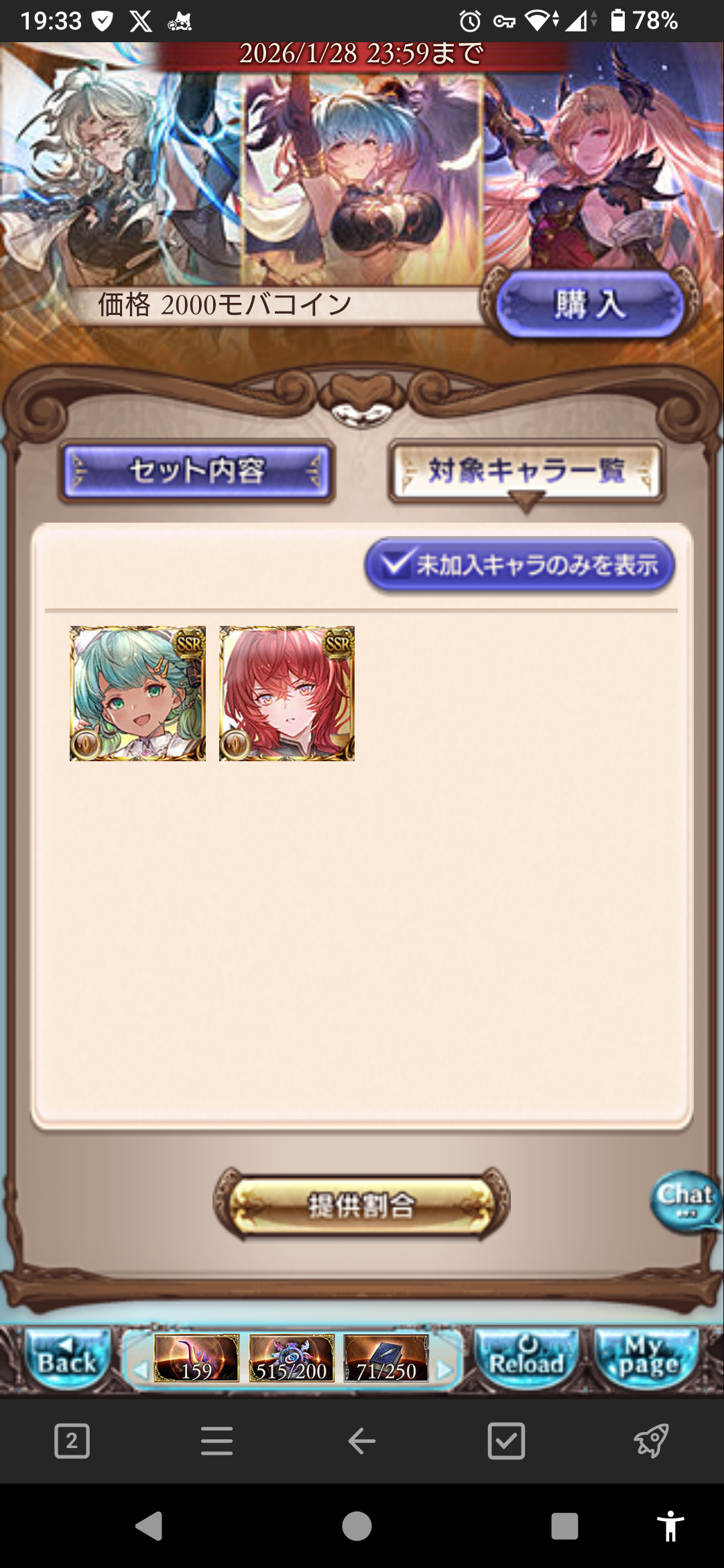Switch to セット内容 tab

pyautogui.click(x=197, y=471)
